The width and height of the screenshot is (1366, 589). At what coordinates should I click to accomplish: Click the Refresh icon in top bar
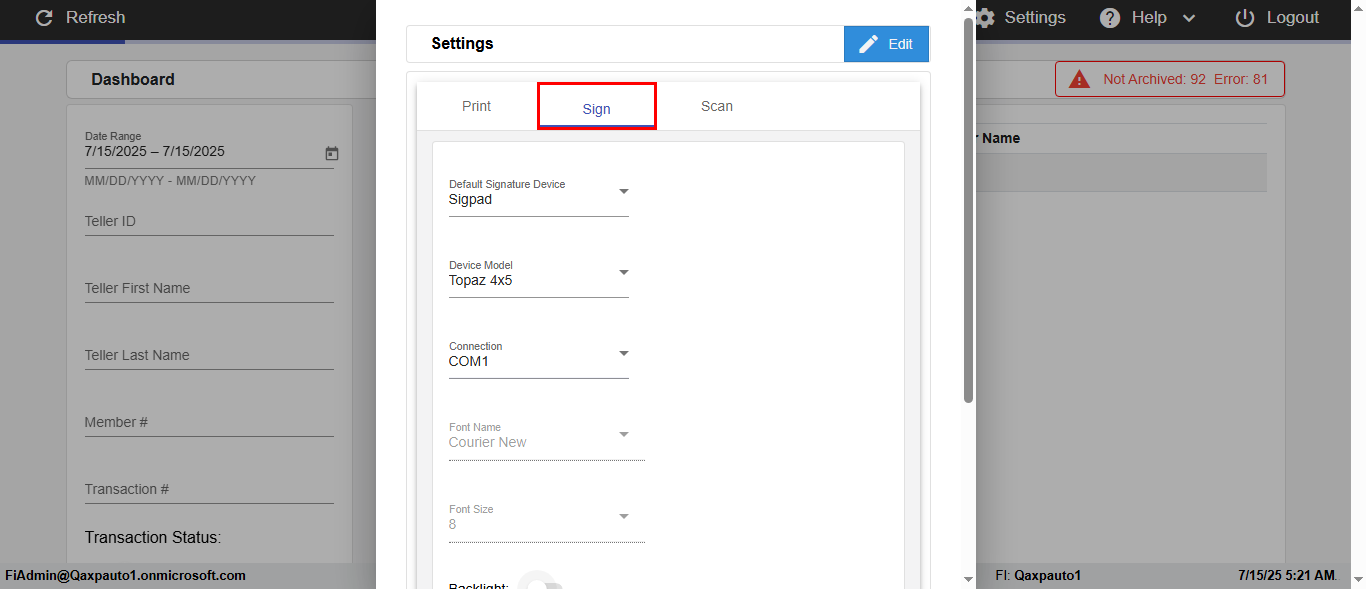[x=44, y=18]
